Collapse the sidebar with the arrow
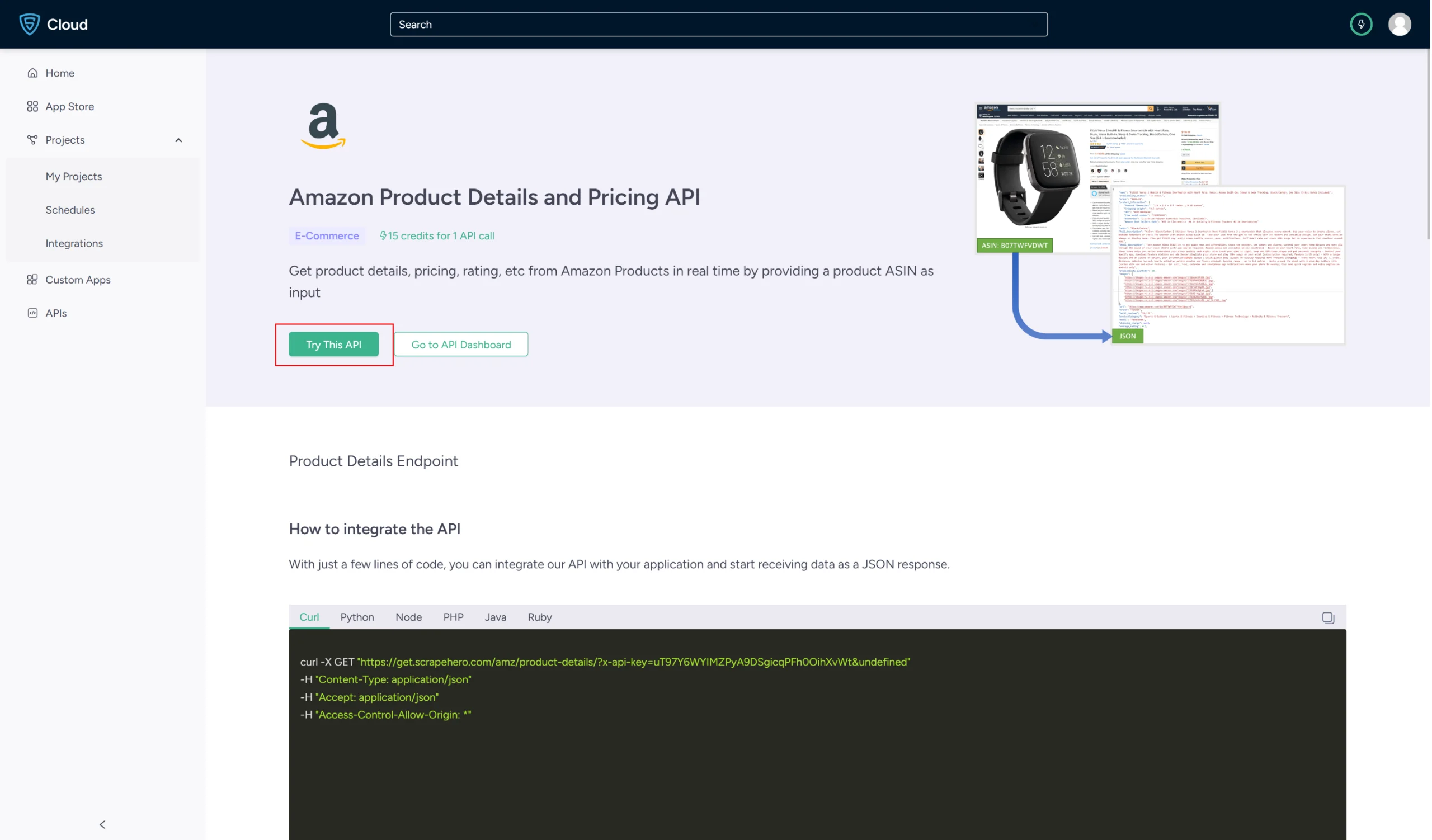Image resolution: width=1432 pixels, height=840 pixels. 102,825
